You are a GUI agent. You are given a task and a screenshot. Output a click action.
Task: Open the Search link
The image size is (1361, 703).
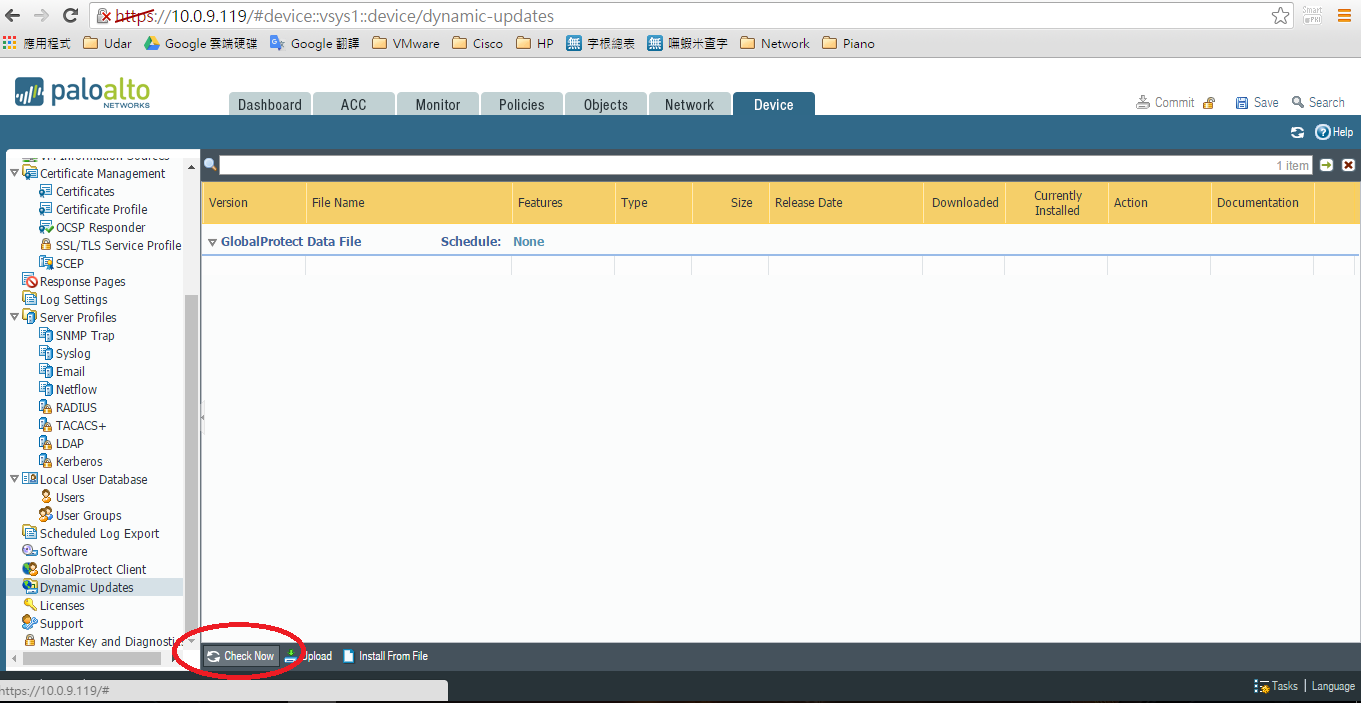[x=1318, y=102]
